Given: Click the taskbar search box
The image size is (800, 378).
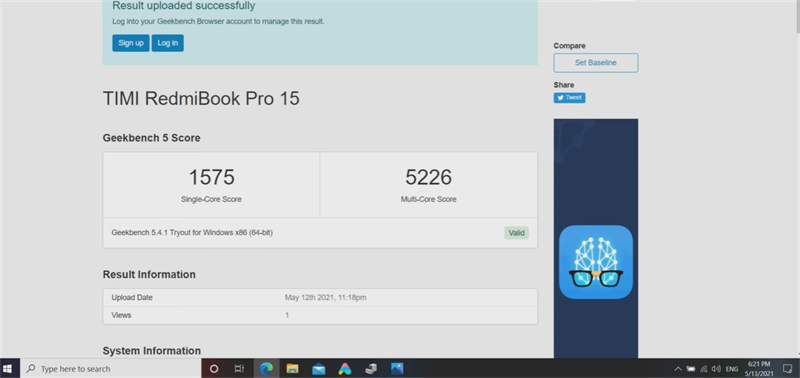Looking at the screenshot, I should click(111, 368).
